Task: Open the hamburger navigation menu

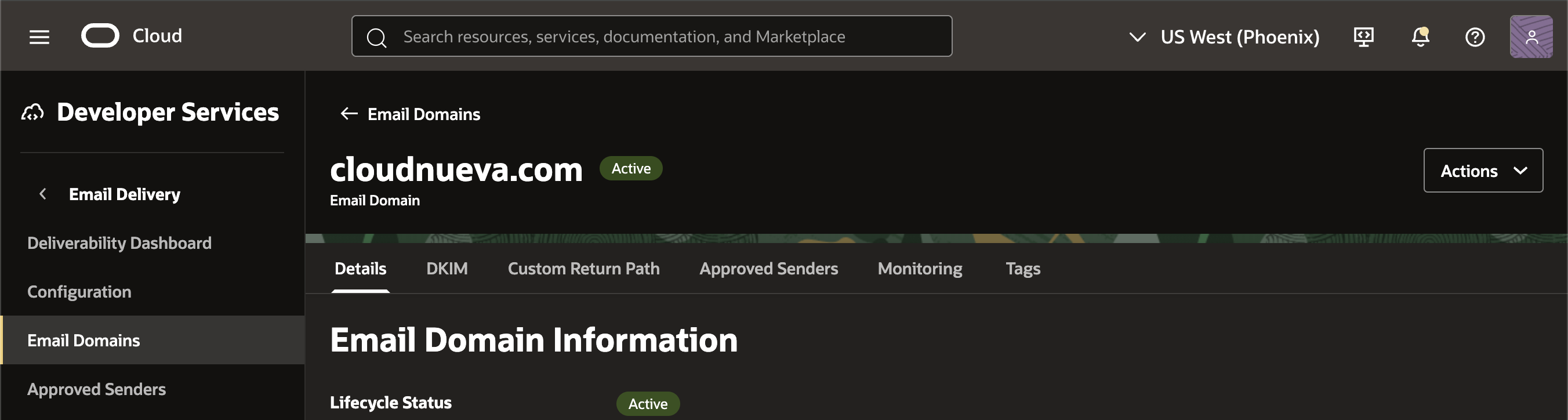Action: (x=39, y=37)
